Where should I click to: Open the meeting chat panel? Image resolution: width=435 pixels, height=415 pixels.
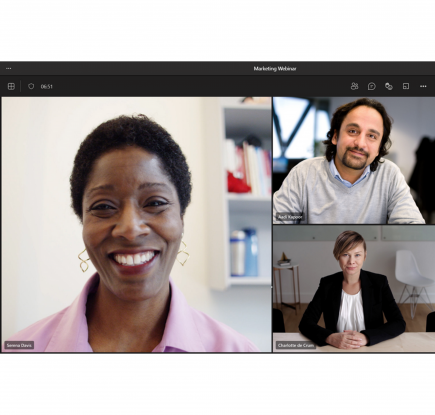pos(371,86)
